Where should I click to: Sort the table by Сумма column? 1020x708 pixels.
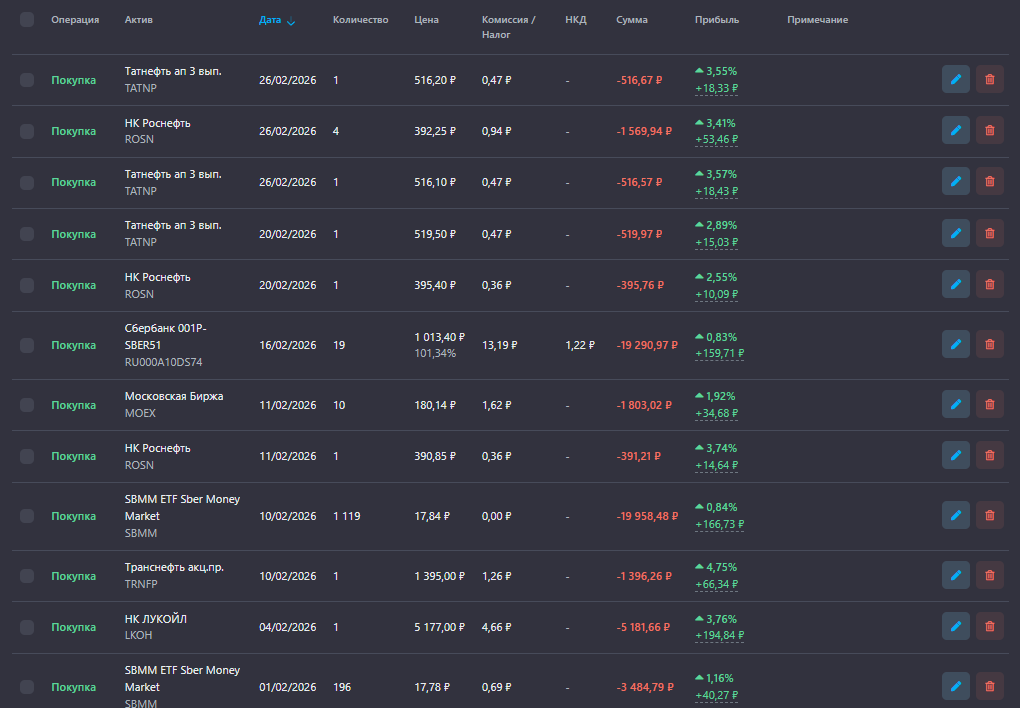click(632, 20)
